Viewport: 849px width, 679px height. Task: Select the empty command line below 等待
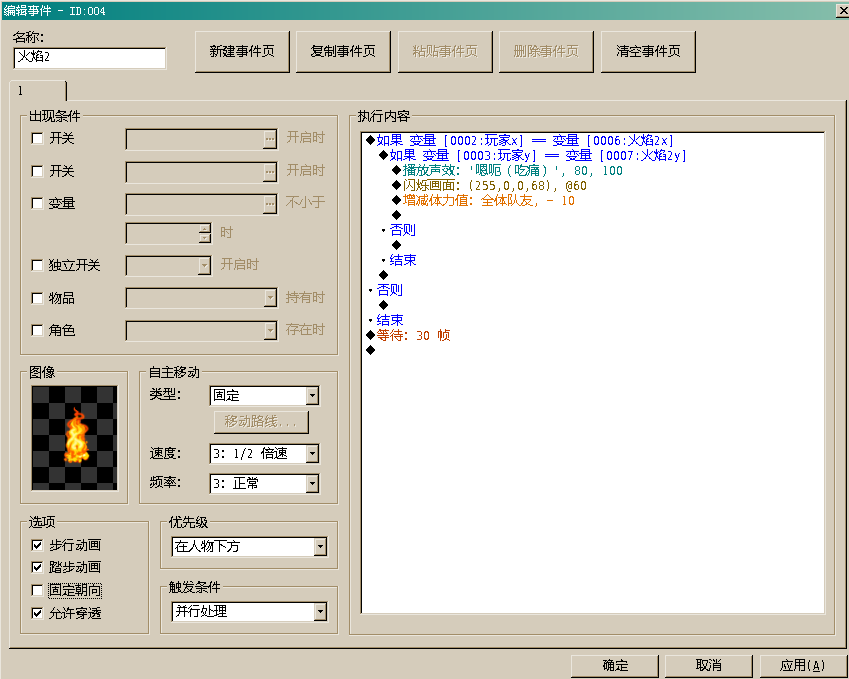point(371,350)
